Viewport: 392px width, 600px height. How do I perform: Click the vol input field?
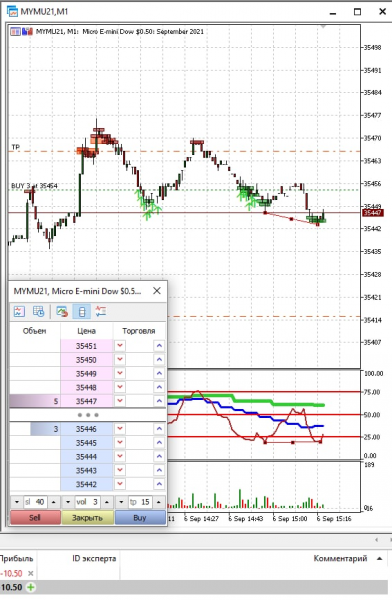(88, 502)
